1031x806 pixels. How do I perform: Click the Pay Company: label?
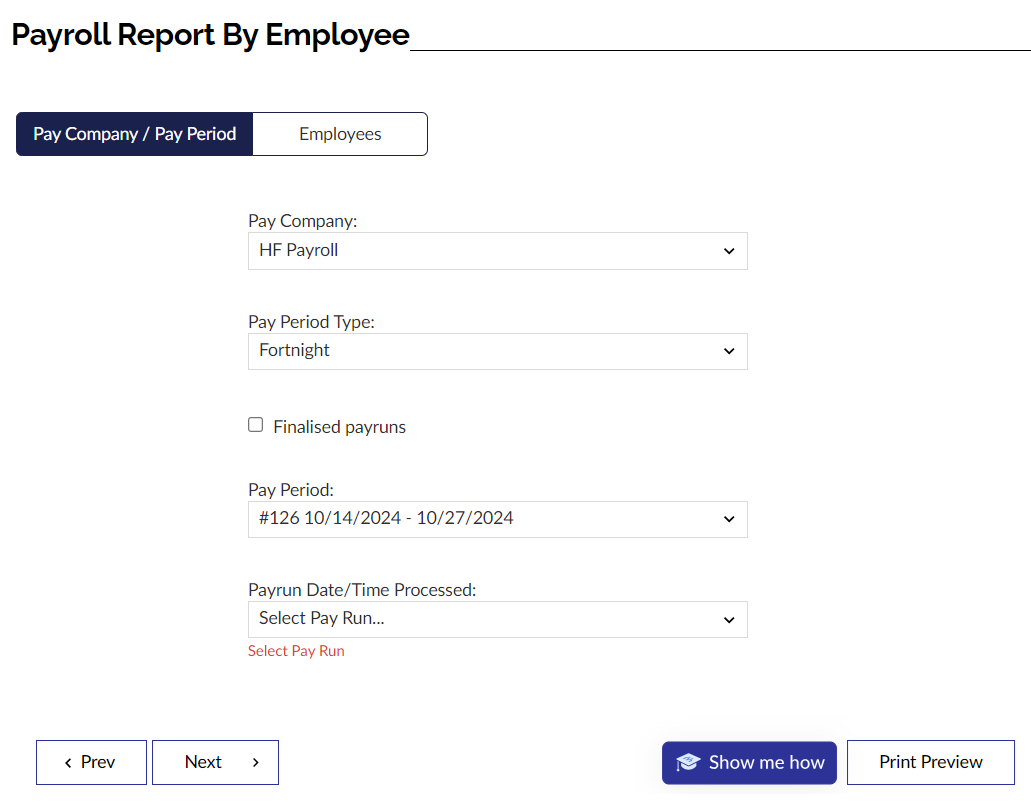coord(302,221)
